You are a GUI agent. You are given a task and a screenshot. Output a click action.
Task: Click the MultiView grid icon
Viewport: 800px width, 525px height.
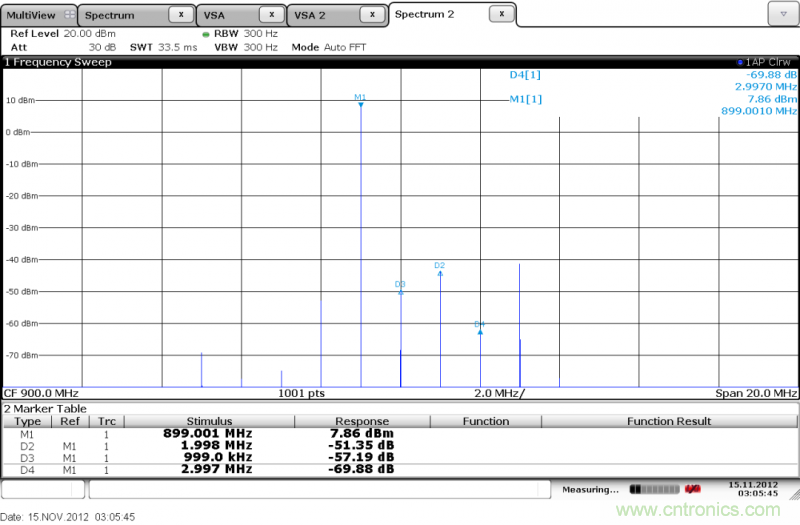68,15
